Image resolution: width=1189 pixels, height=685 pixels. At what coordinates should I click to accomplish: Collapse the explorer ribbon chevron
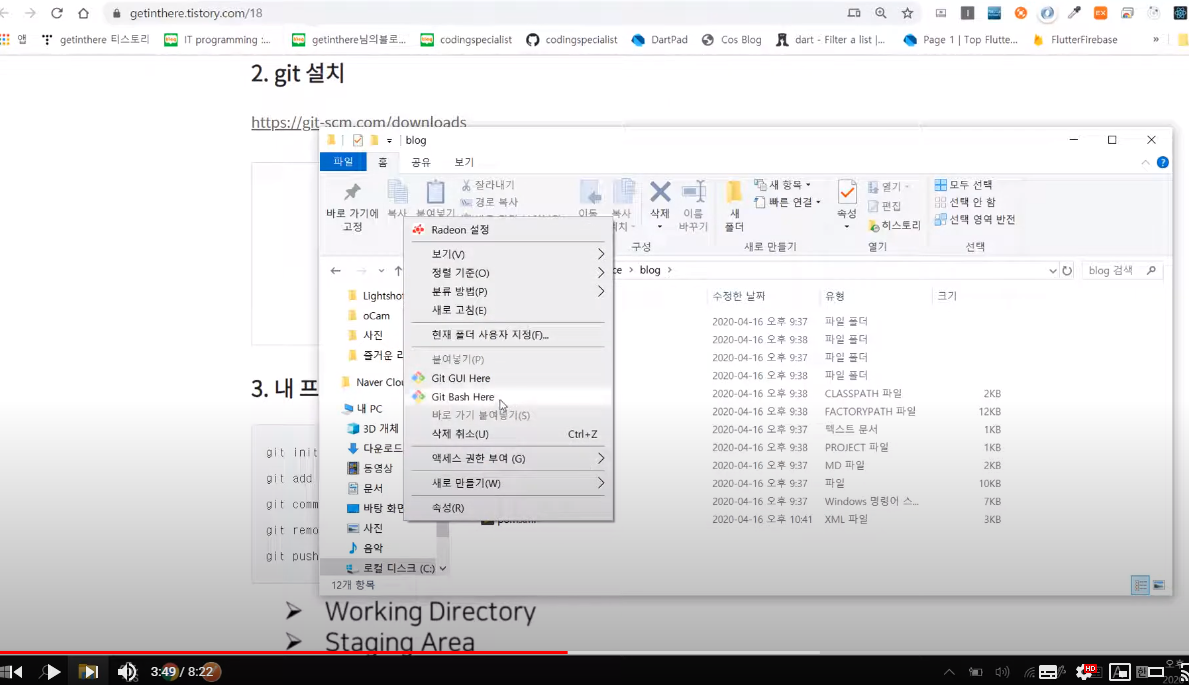(1145, 162)
